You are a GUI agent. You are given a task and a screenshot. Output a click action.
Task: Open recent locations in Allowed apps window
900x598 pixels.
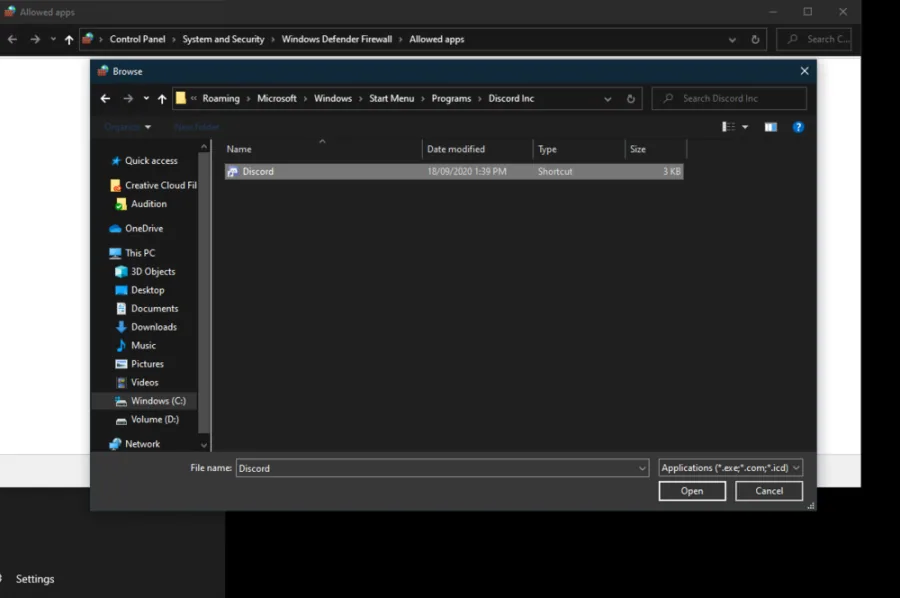pyautogui.click(x=53, y=39)
